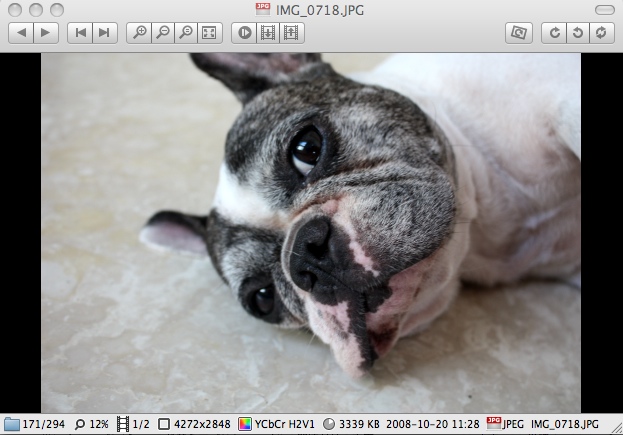Image resolution: width=623 pixels, height=435 pixels.
Task: Click the JPEG format label
Action: tap(513, 424)
